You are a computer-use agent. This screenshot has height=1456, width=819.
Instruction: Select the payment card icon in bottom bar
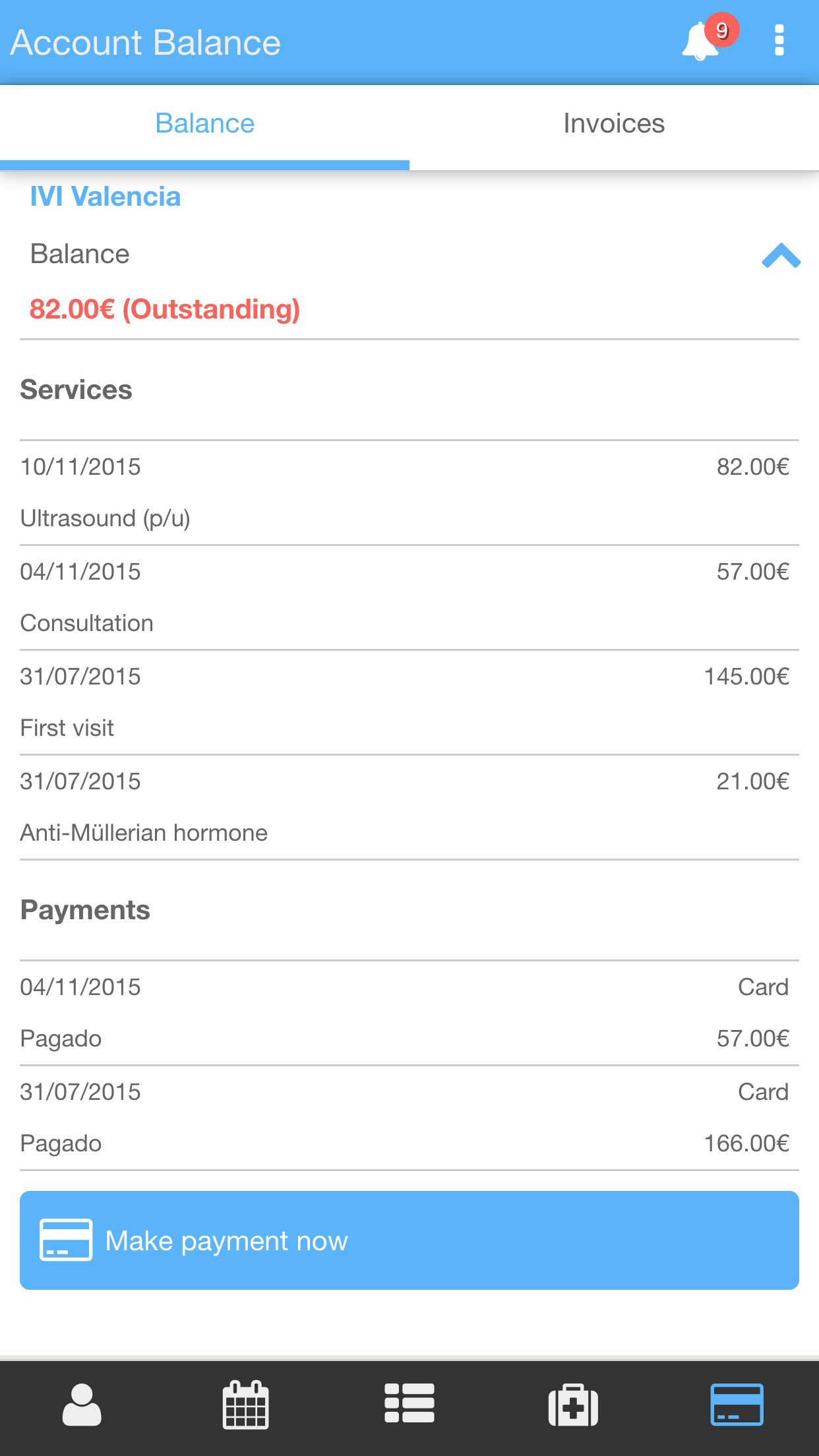737,1405
